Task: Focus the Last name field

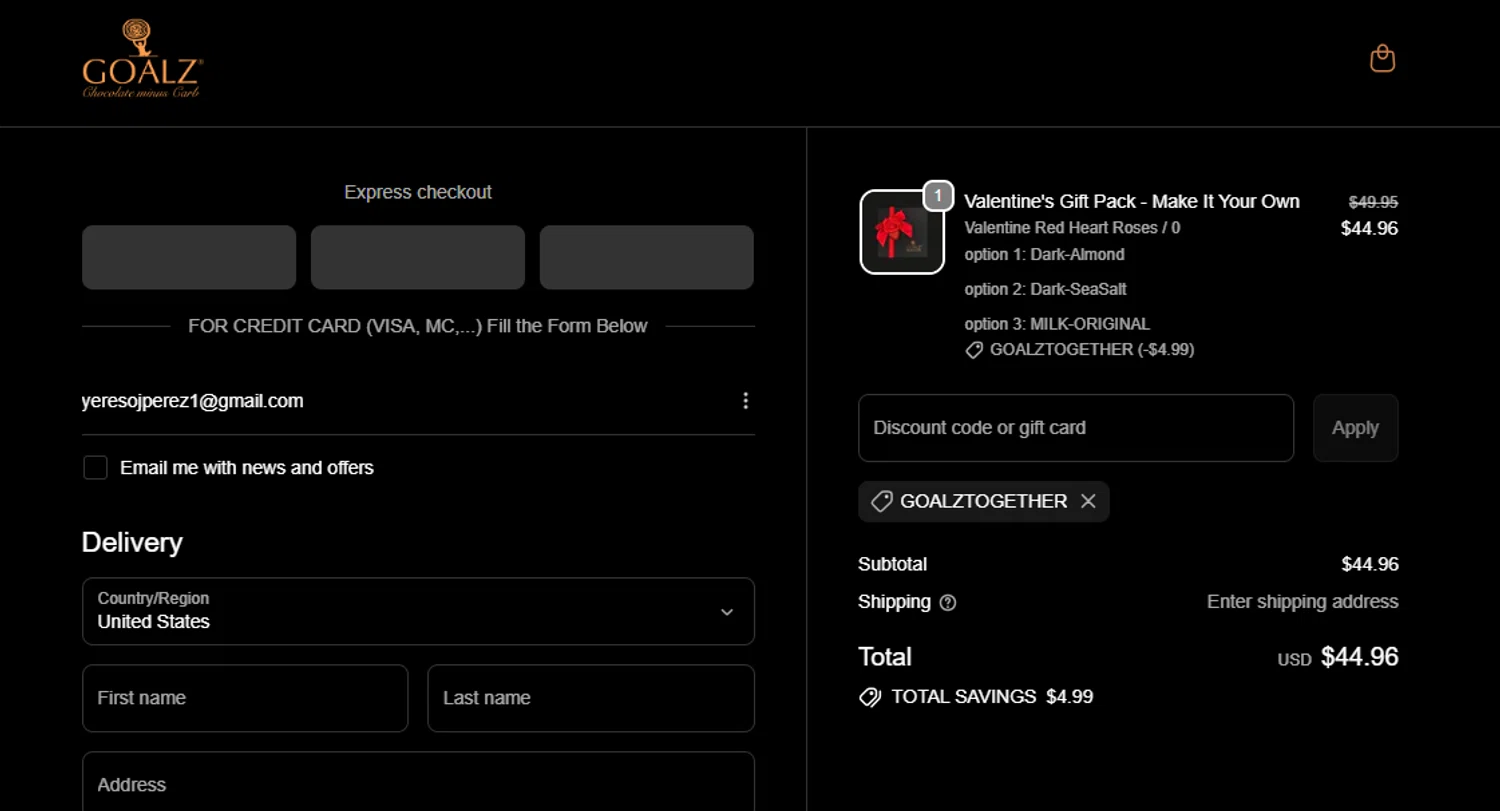Action: coord(591,698)
